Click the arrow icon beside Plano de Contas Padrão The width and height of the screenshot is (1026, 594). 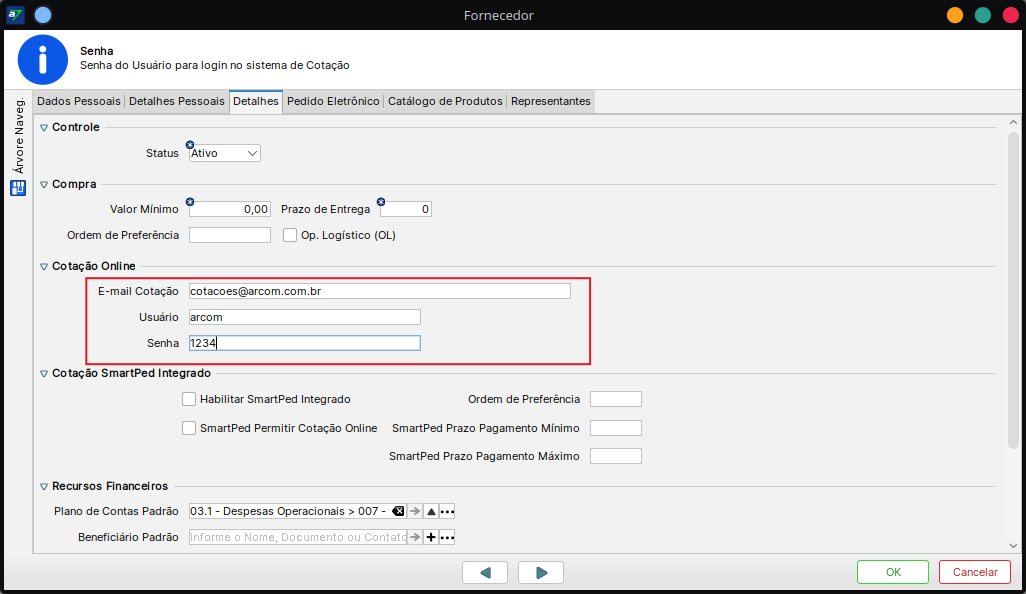click(x=415, y=511)
